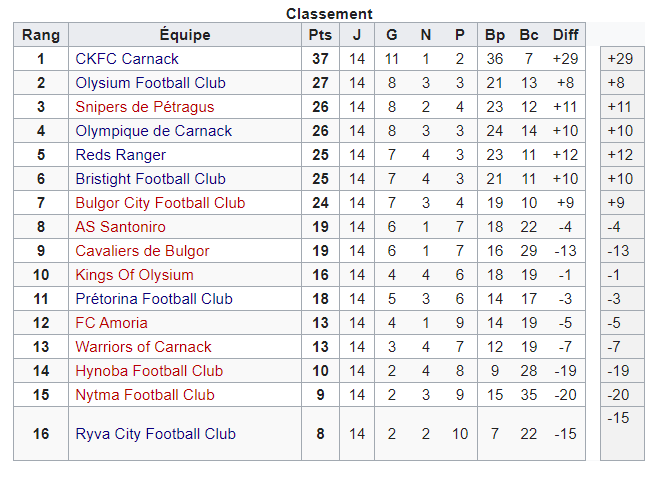Select the Diff column header
Image resolution: width=662 pixels, height=481 pixels.
pos(565,35)
